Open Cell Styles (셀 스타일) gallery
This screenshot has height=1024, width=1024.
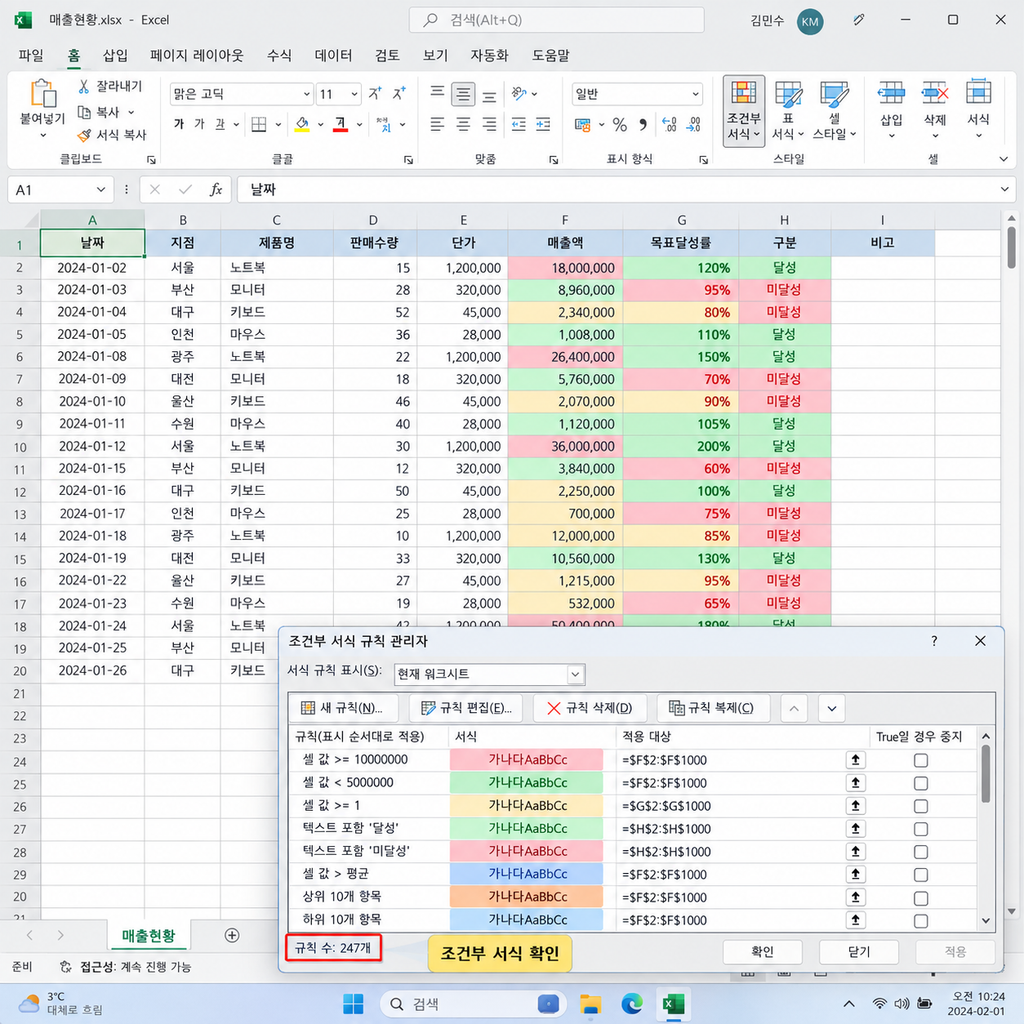point(834,111)
